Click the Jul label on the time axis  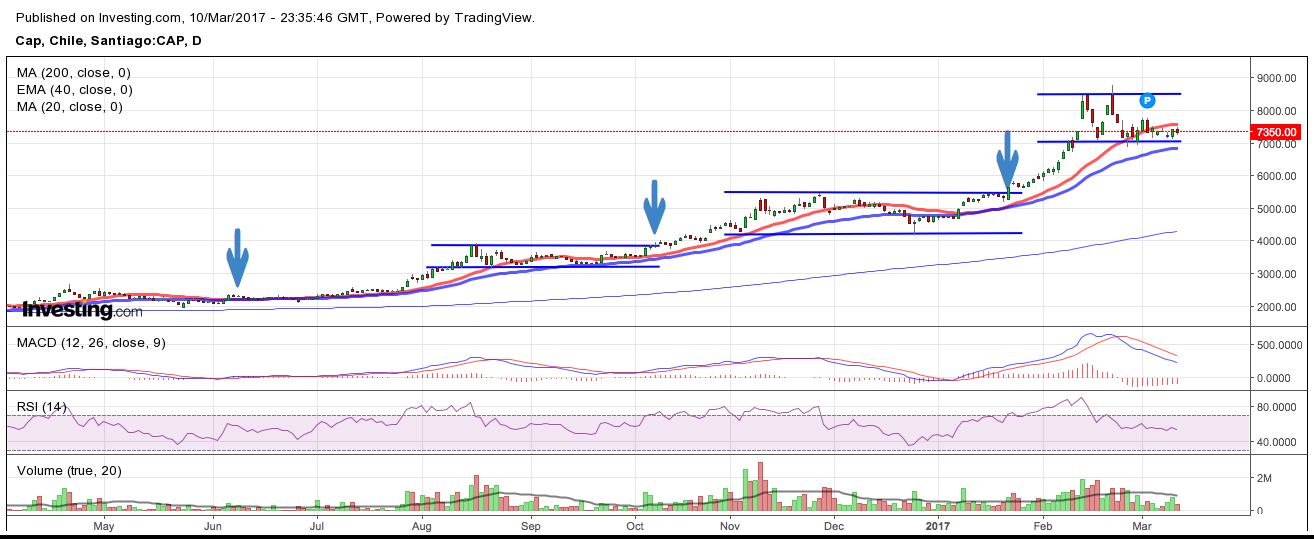[x=317, y=525]
